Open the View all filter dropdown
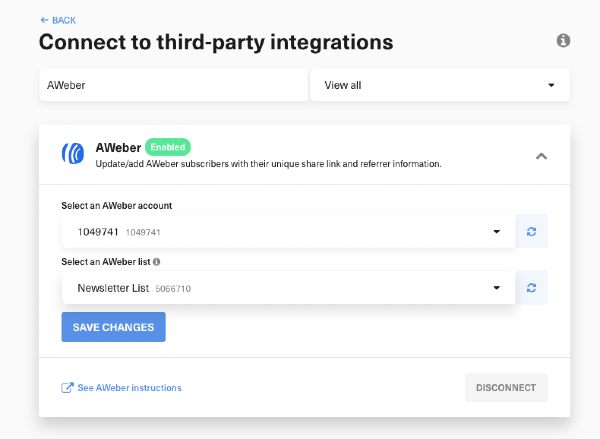 click(x=439, y=85)
